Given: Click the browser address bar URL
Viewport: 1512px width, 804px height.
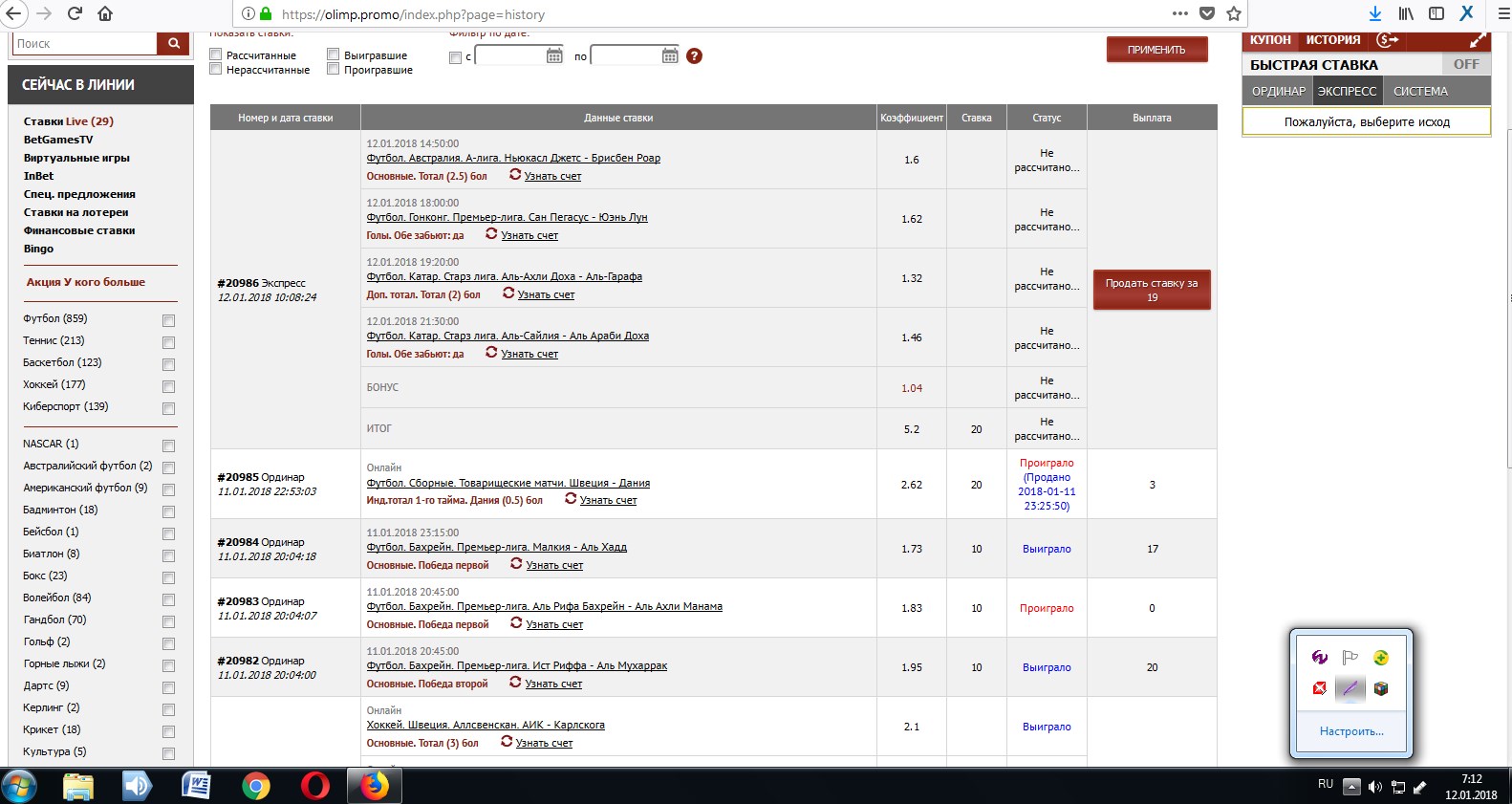Looking at the screenshot, I should tap(414, 14).
